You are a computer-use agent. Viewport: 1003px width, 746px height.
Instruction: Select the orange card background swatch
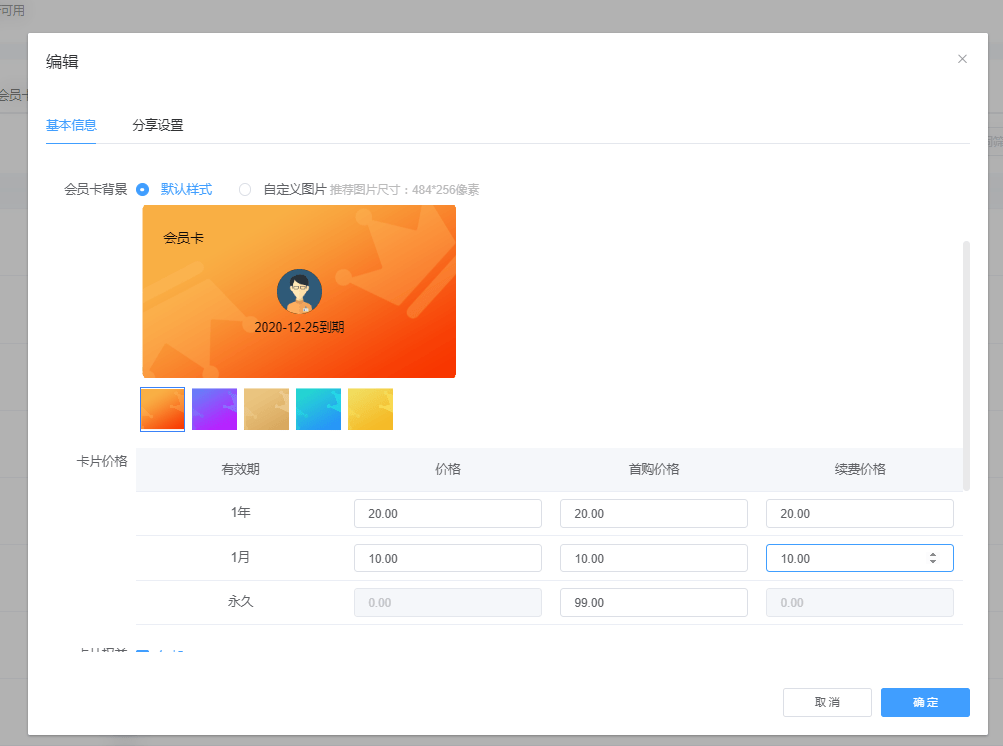coord(163,409)
